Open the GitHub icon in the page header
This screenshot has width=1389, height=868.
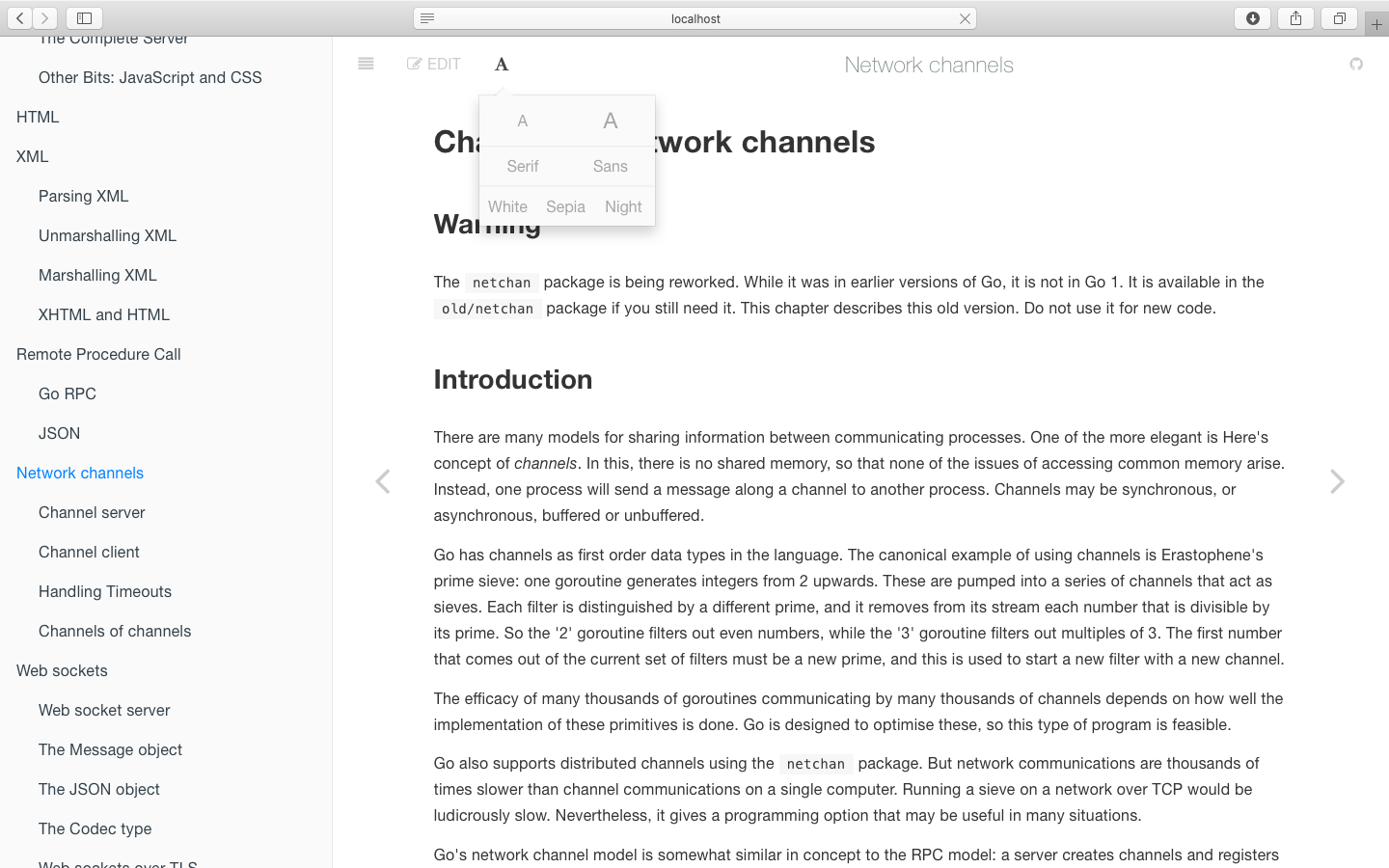[1356, 64]
